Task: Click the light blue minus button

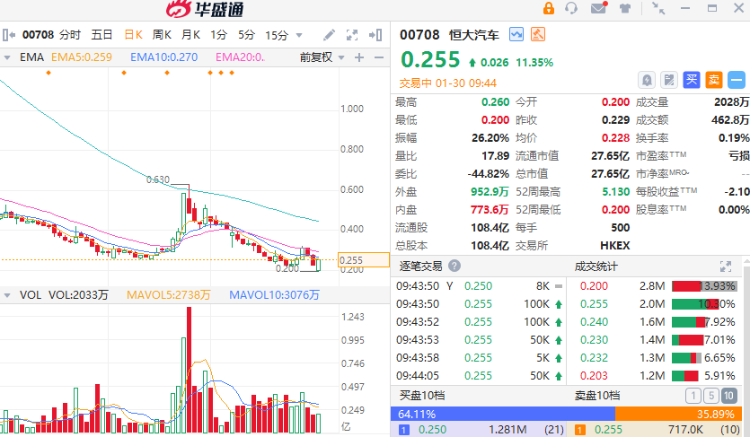Action: pos(737,80)
